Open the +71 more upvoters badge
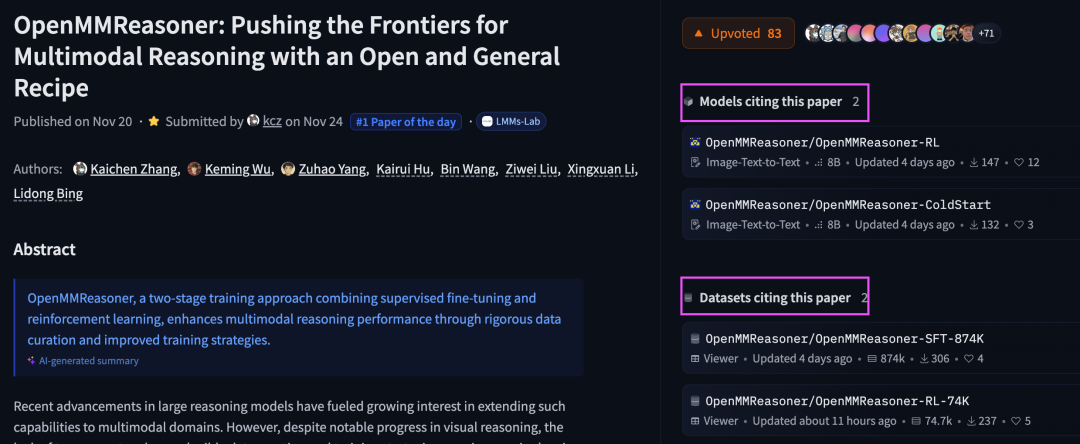Image resolution: width=1080 pixels, height=444 pixels. click(987, 33)
